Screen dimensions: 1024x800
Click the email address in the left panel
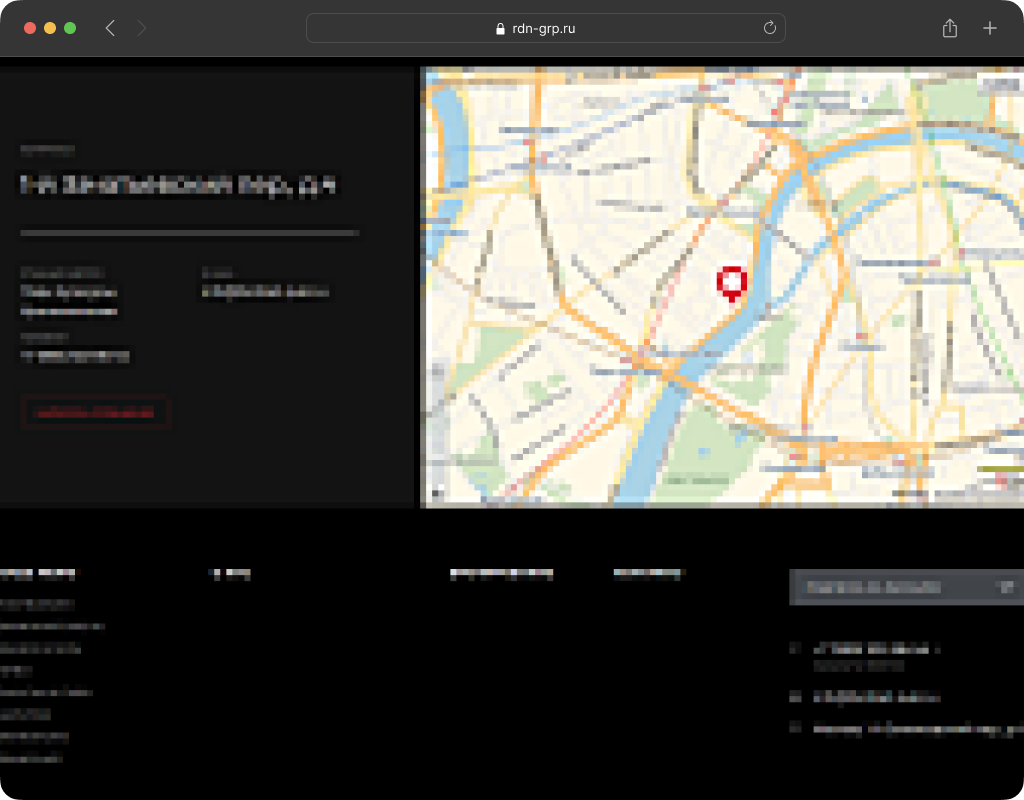coord(265,292)
